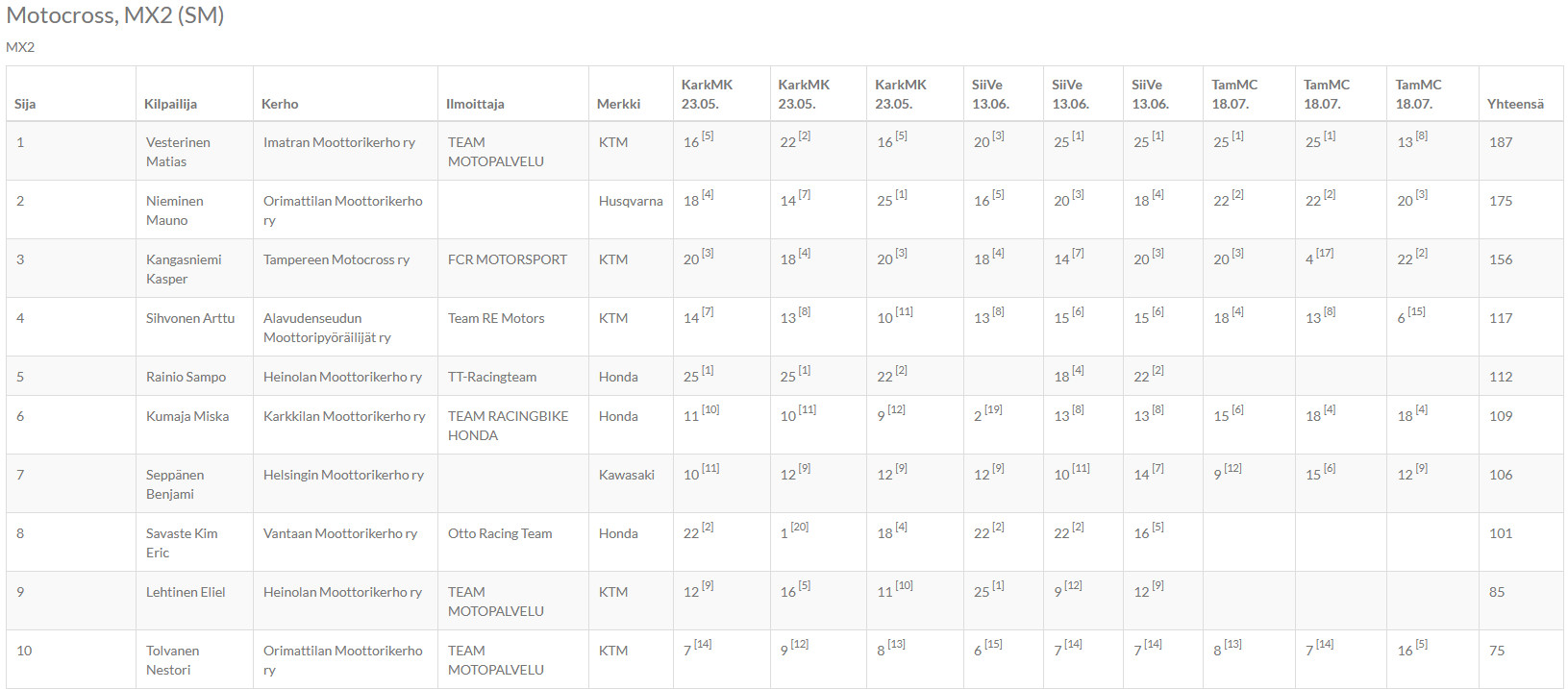Click the Kerho column header
Image resolution: width=1568 pixels, height=689 pixels.
280,104
